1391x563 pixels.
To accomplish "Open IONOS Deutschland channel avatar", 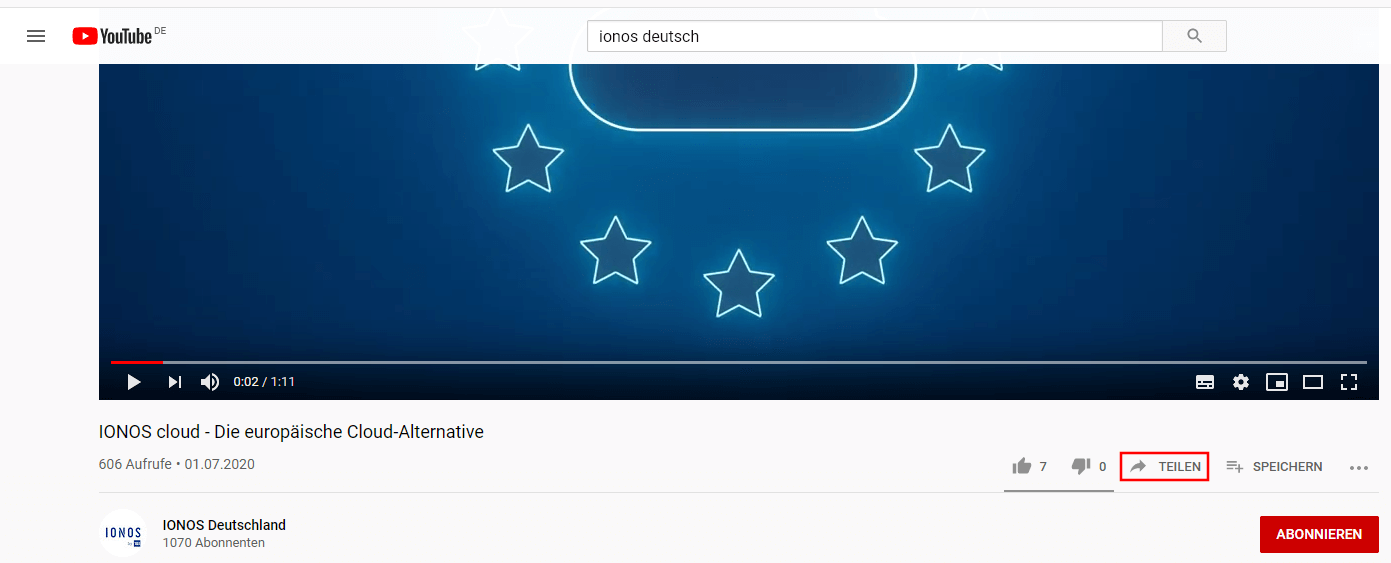I will (x=123, y=533).
